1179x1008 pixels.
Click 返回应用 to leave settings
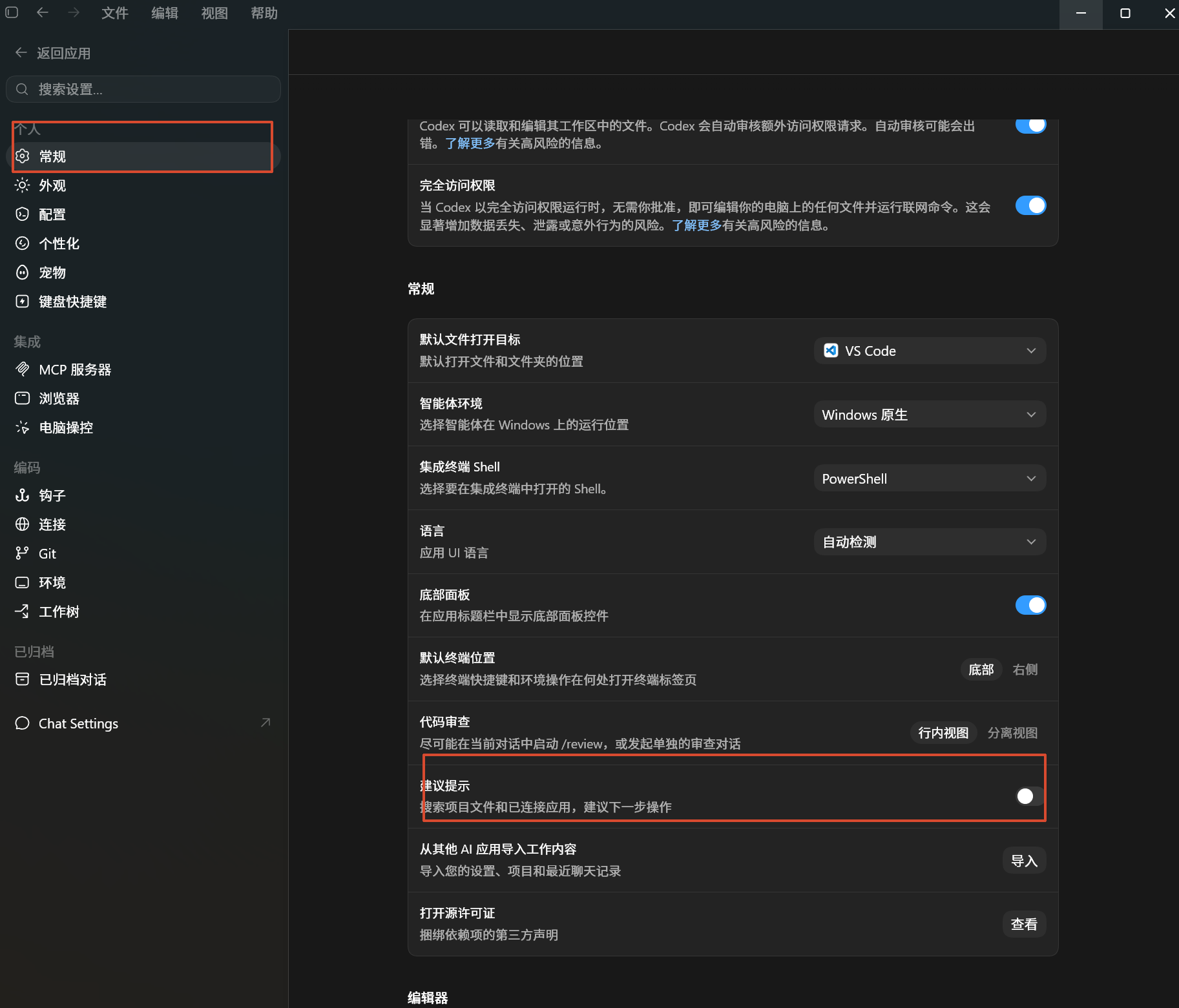(53, 53)
